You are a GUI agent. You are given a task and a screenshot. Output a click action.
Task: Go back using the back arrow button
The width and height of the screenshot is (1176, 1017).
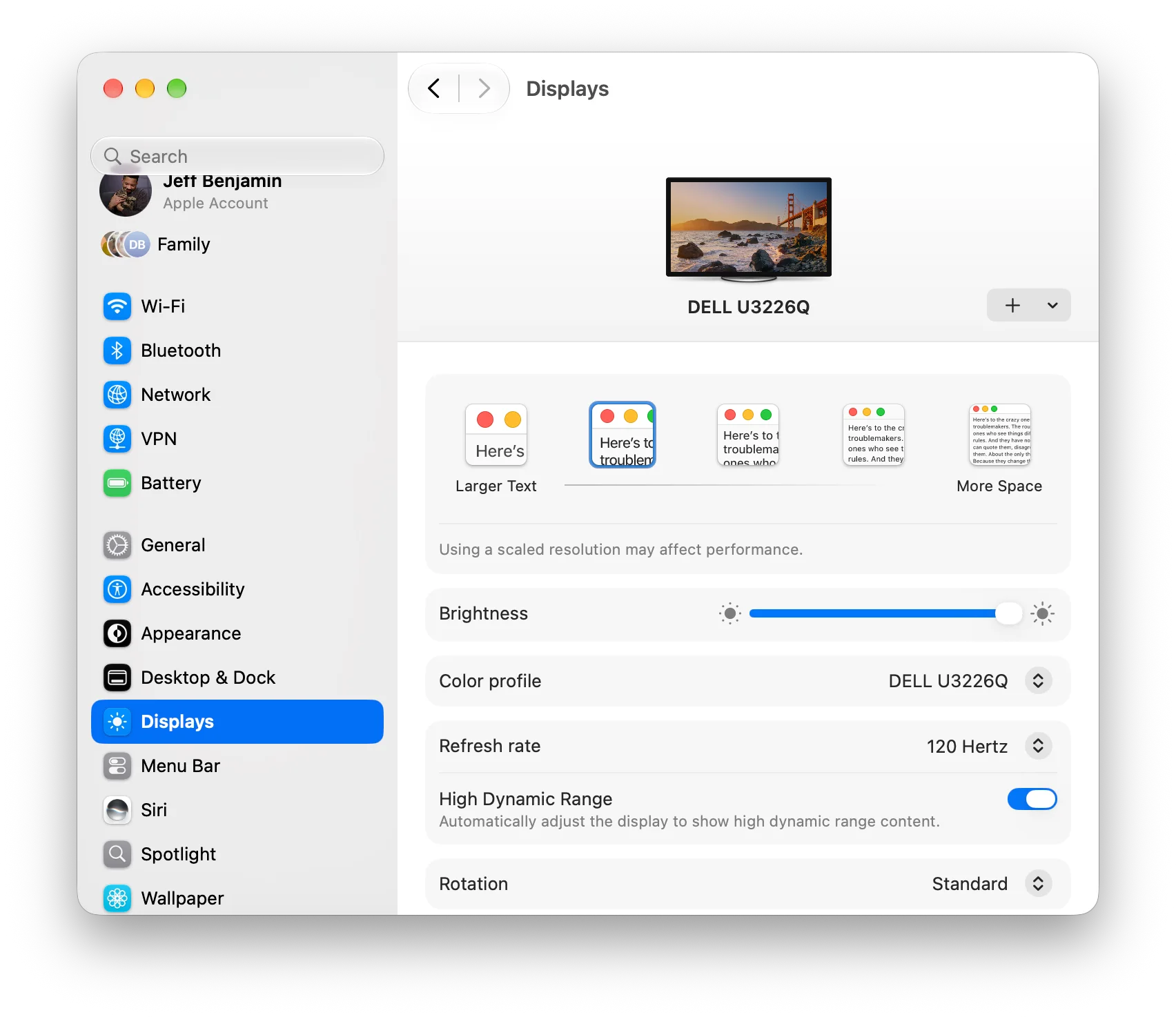(434, 88)
